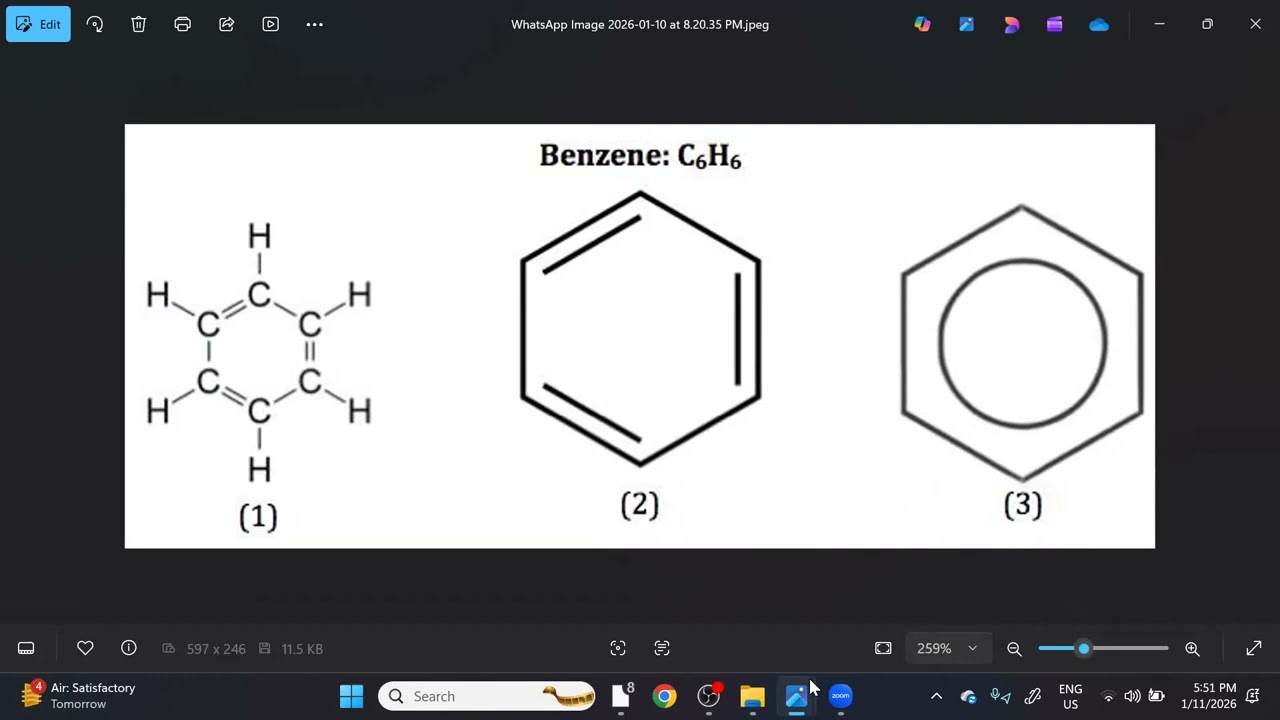The height and width of the screenshot is (720, 1280).
Task: Switch to Photos app in the taskbar
Action: pos(796,696)
